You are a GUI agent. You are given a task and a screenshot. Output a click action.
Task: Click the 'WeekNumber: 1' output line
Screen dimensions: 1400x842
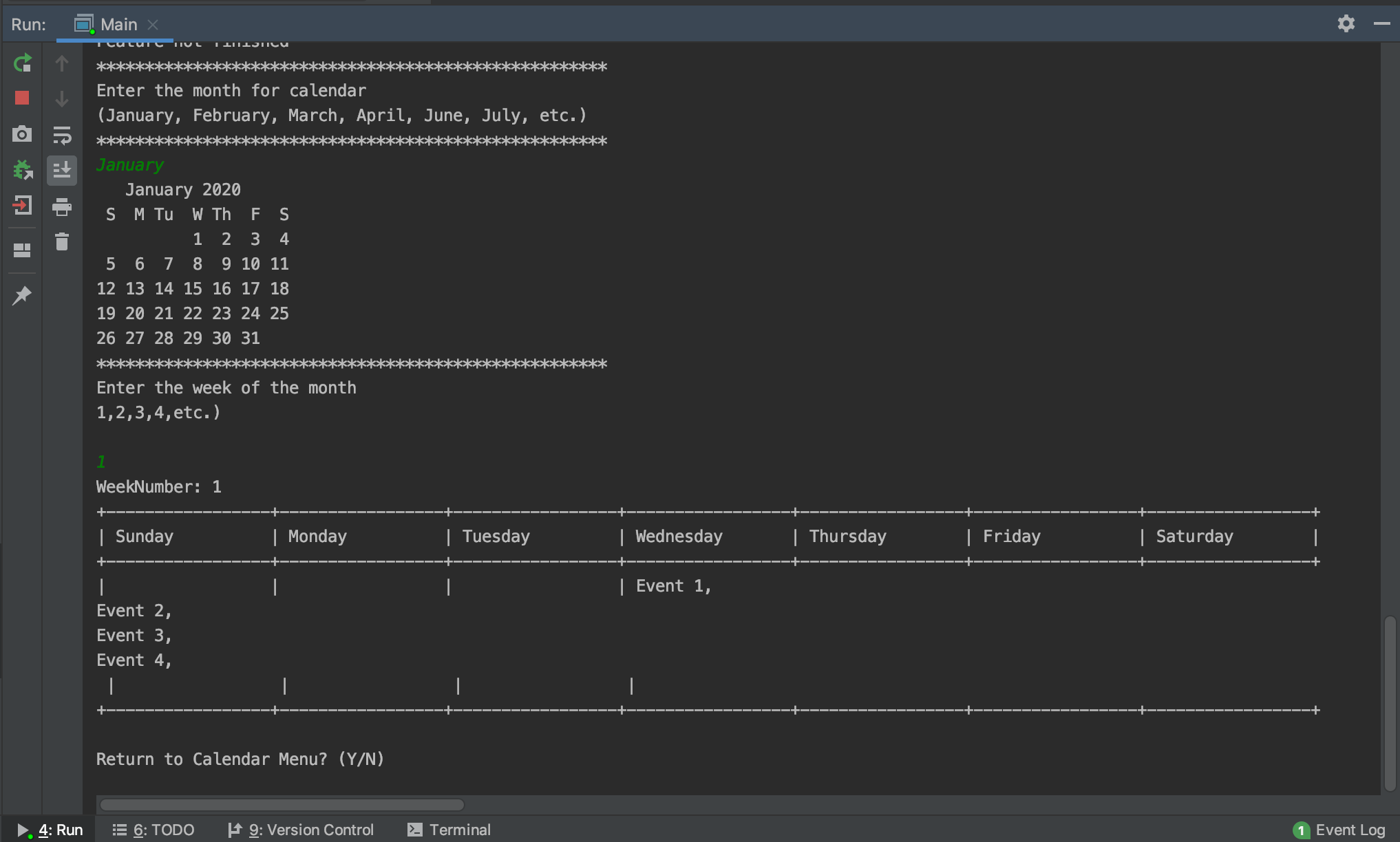click(x=159, y=487)
